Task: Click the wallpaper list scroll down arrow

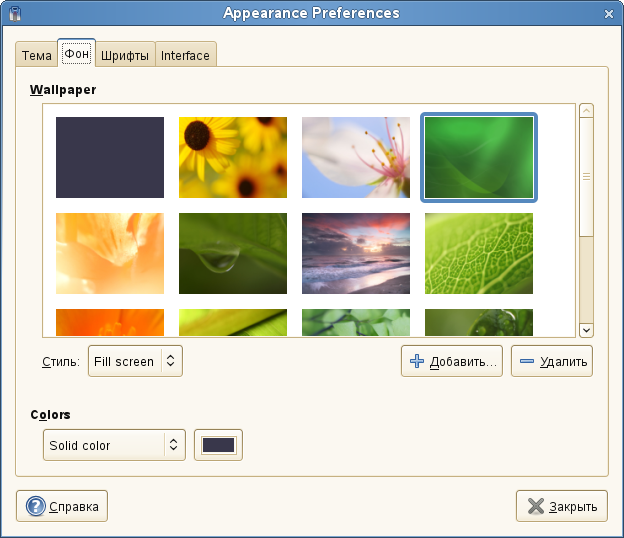Action: click(587, 329)
